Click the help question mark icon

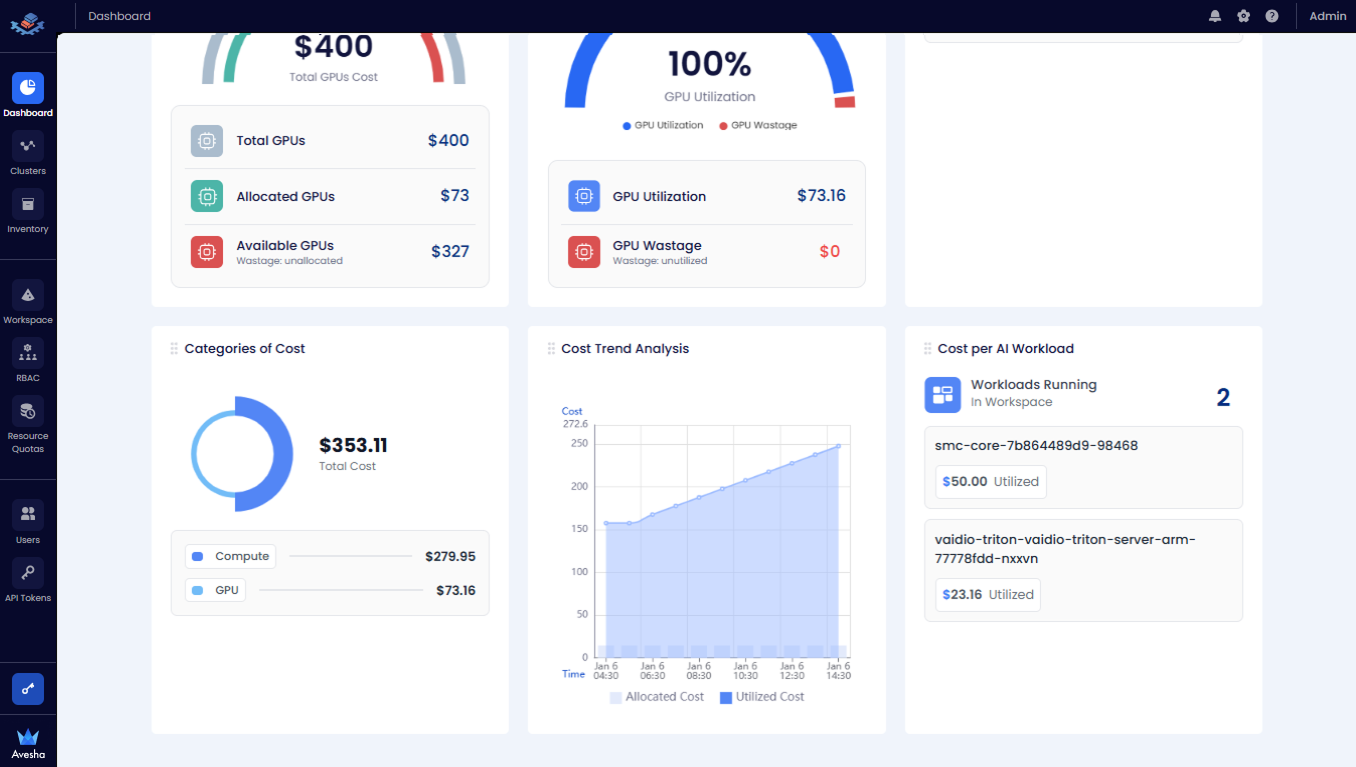(1271, 16)
